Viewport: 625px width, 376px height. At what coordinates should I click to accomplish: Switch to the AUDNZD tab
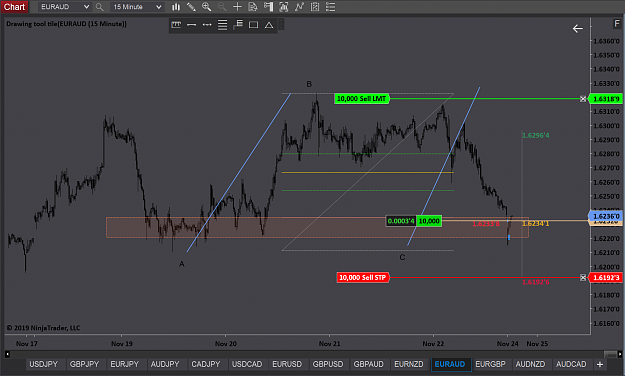coord(531,364)
